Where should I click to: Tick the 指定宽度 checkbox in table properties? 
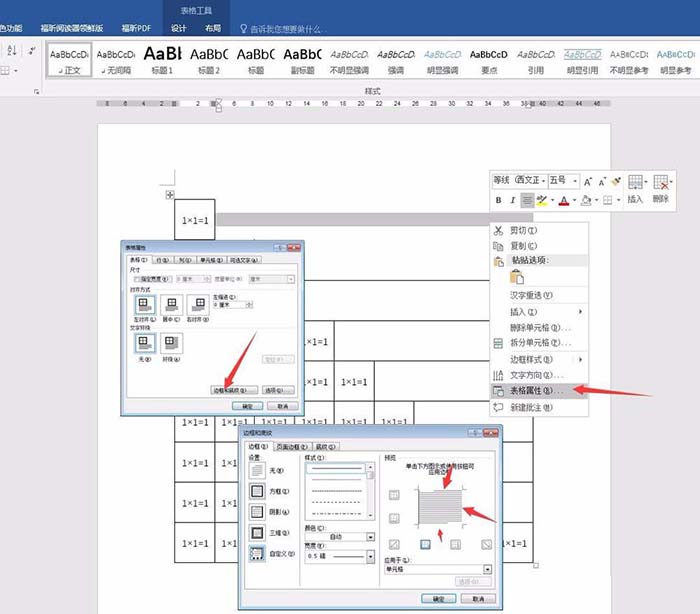tap(137, 280)
